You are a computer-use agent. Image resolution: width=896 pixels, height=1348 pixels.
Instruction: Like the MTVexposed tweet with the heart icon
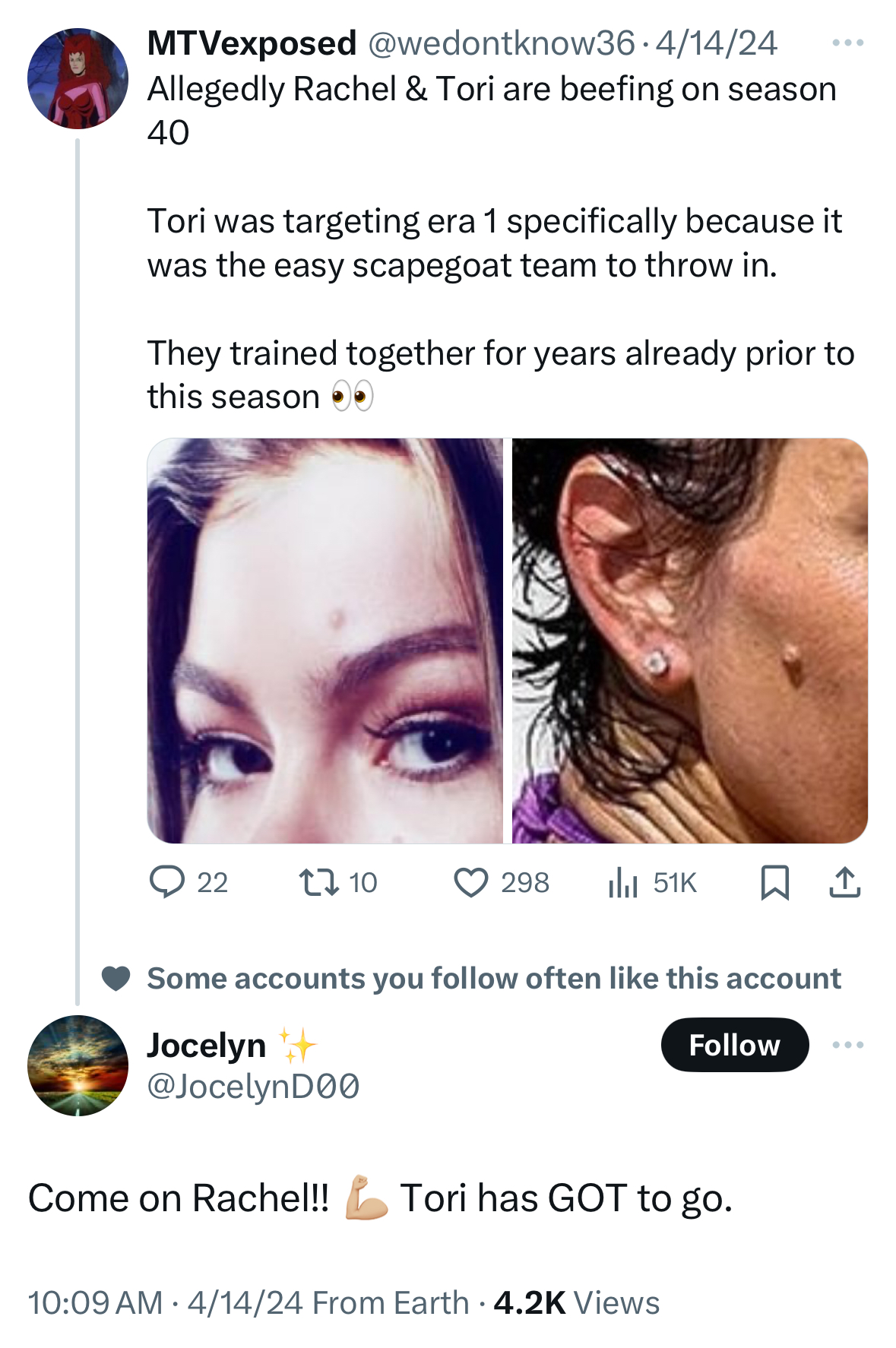tap(471, 883)
